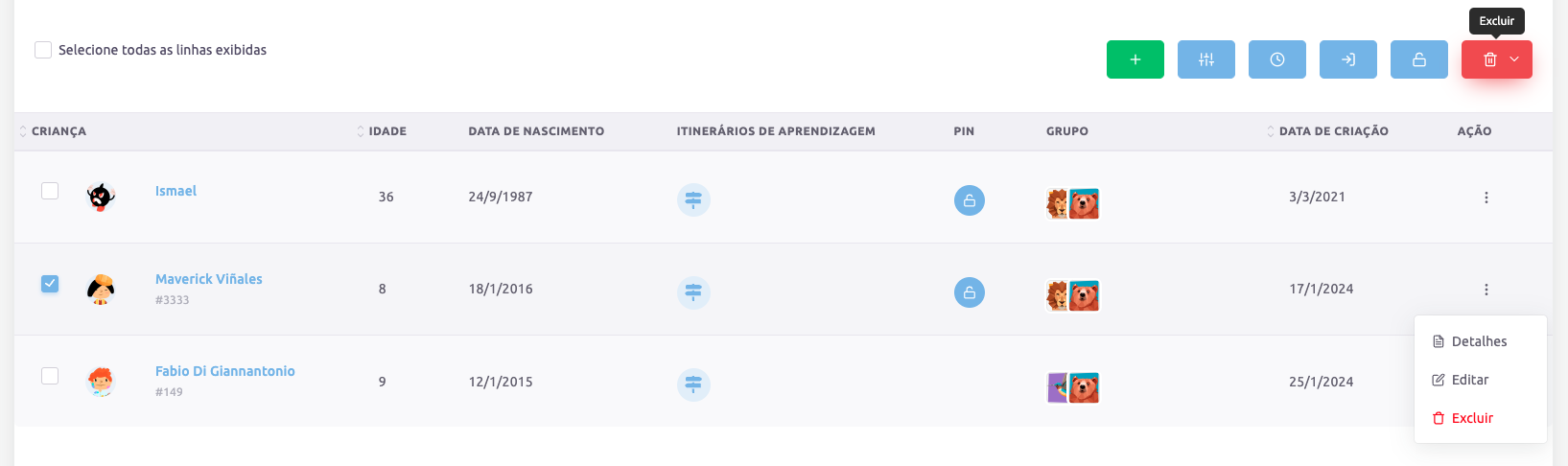This screenshot has height=466, width=1568.
Task: Choose Detalhes from the action menu
Action: coord(1479,341)
